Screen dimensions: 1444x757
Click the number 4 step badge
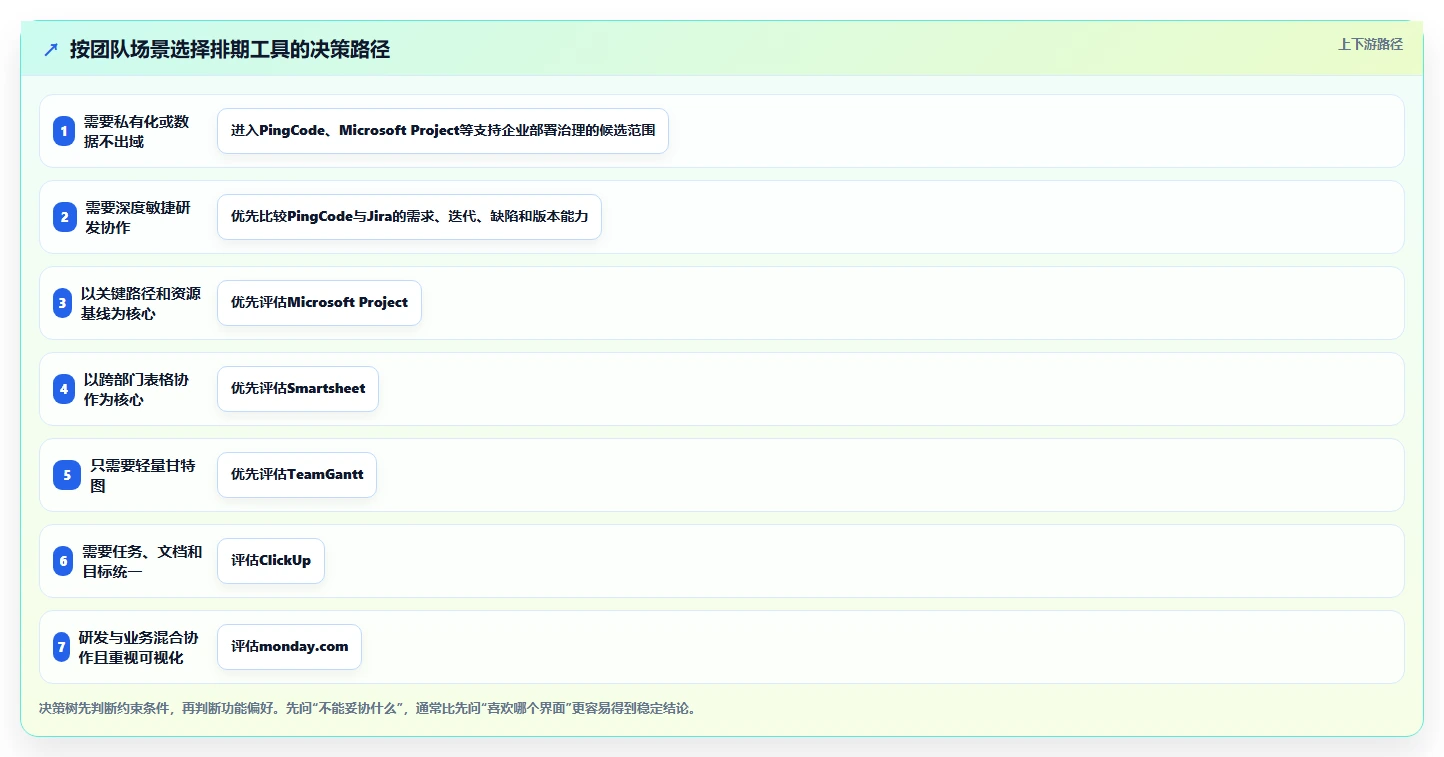tap(64, 389)
